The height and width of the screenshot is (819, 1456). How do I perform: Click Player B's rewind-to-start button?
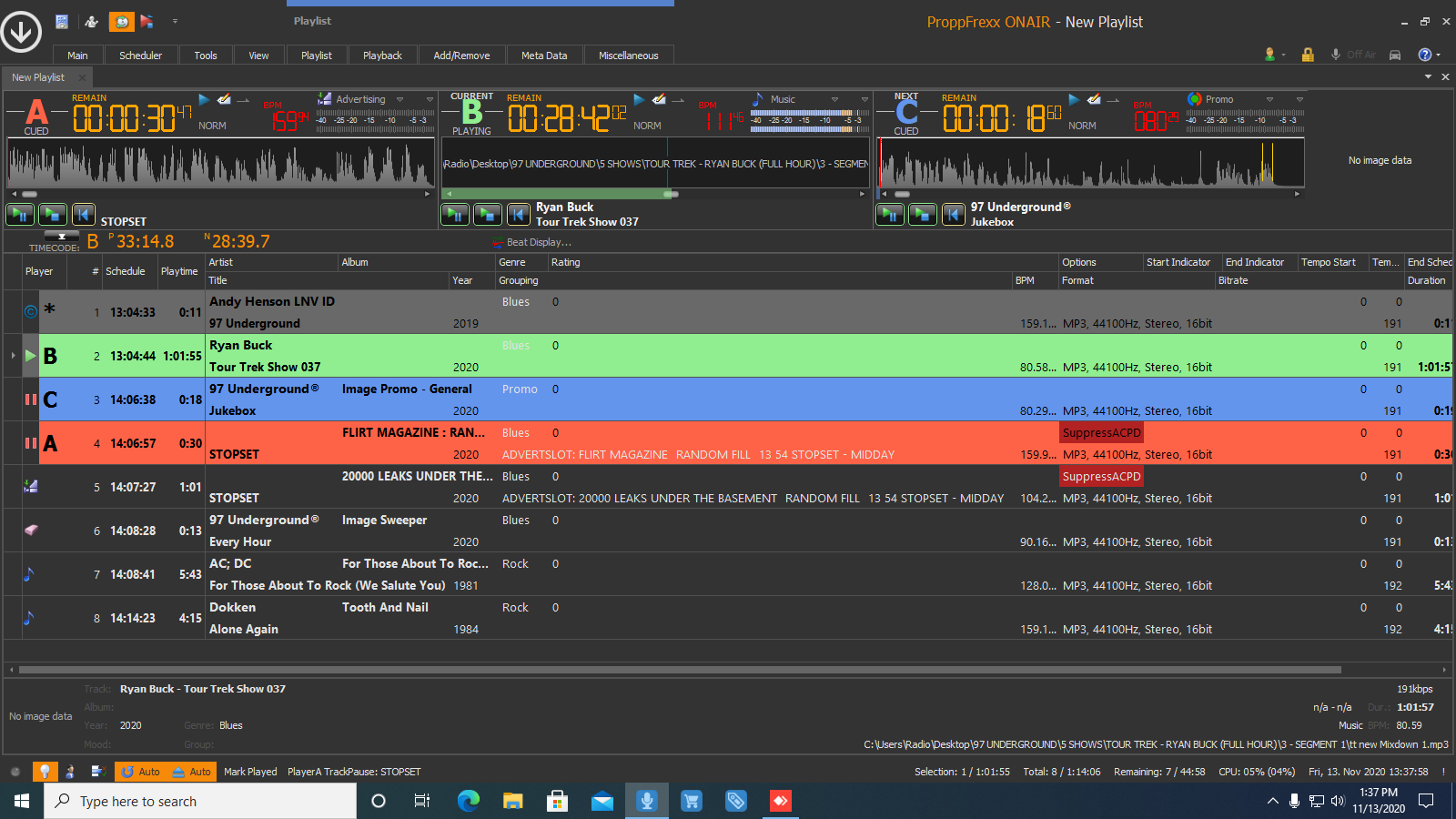click(x=518, y=215)
